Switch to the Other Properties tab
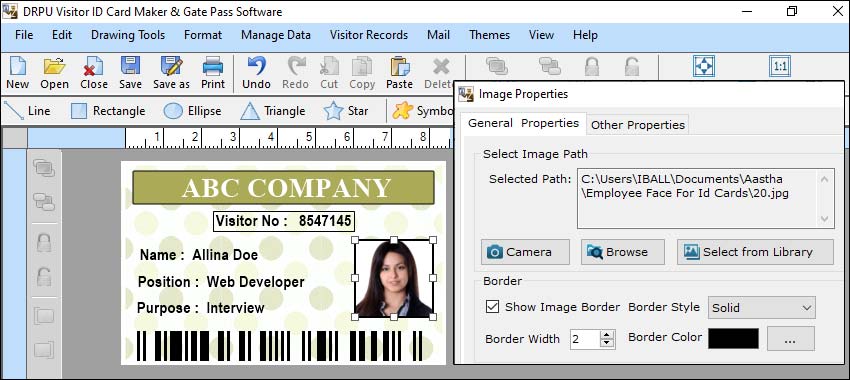850x380 pixels. [638, 125]
